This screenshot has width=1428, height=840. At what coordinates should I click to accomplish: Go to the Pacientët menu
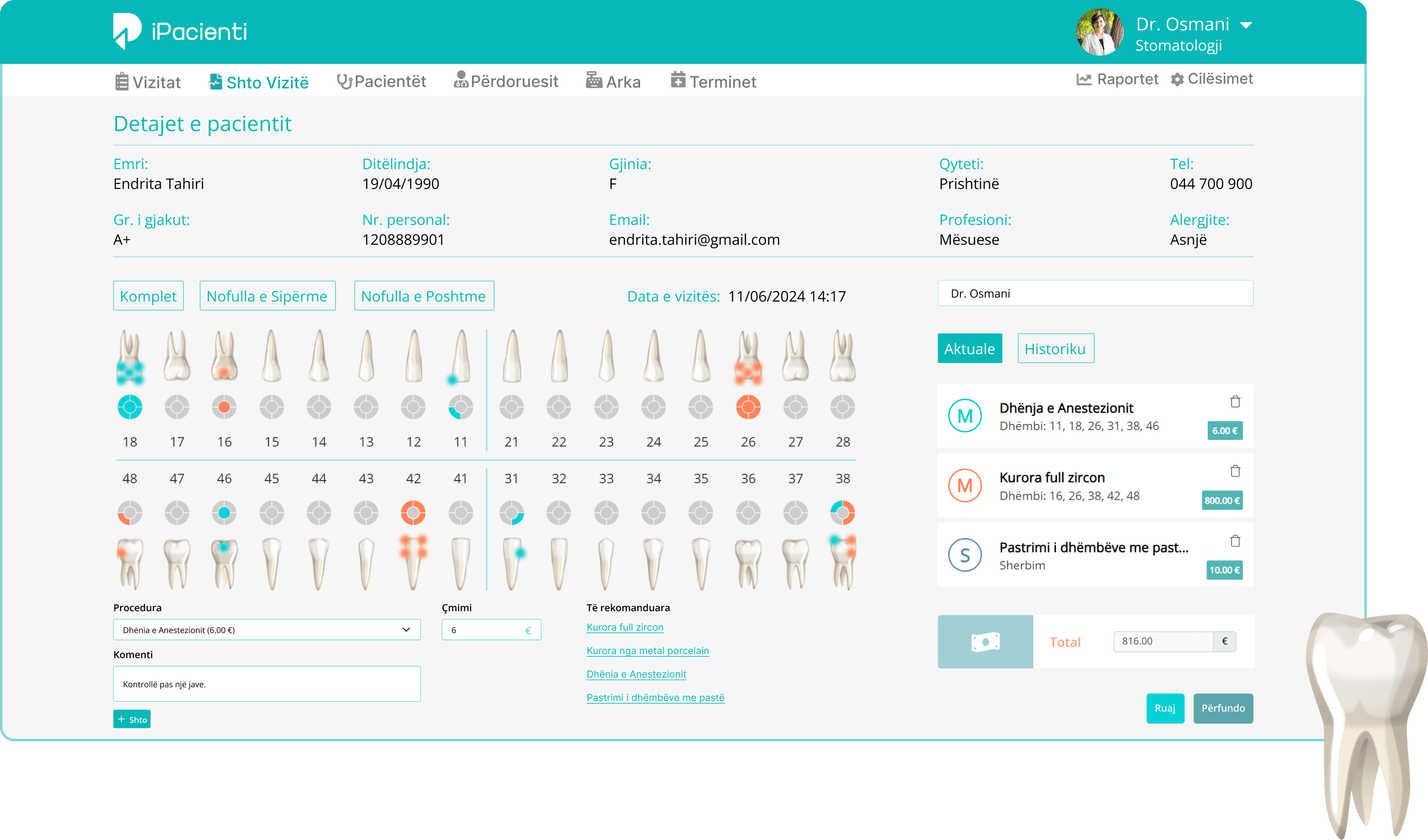pos(381,82)
